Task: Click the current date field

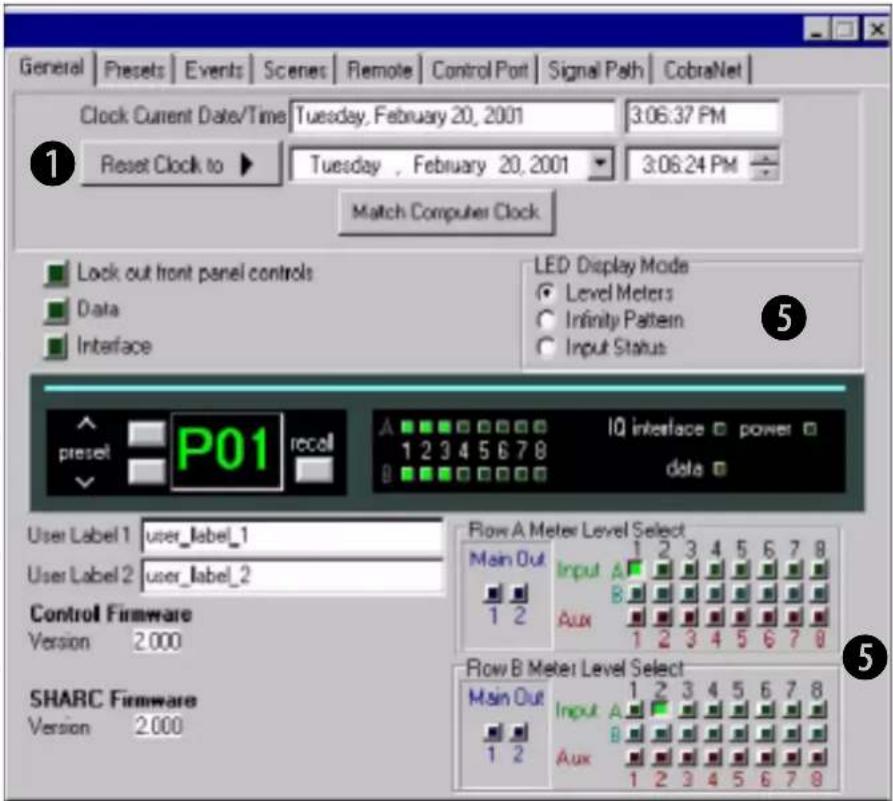Action: (x=452, y=116)
